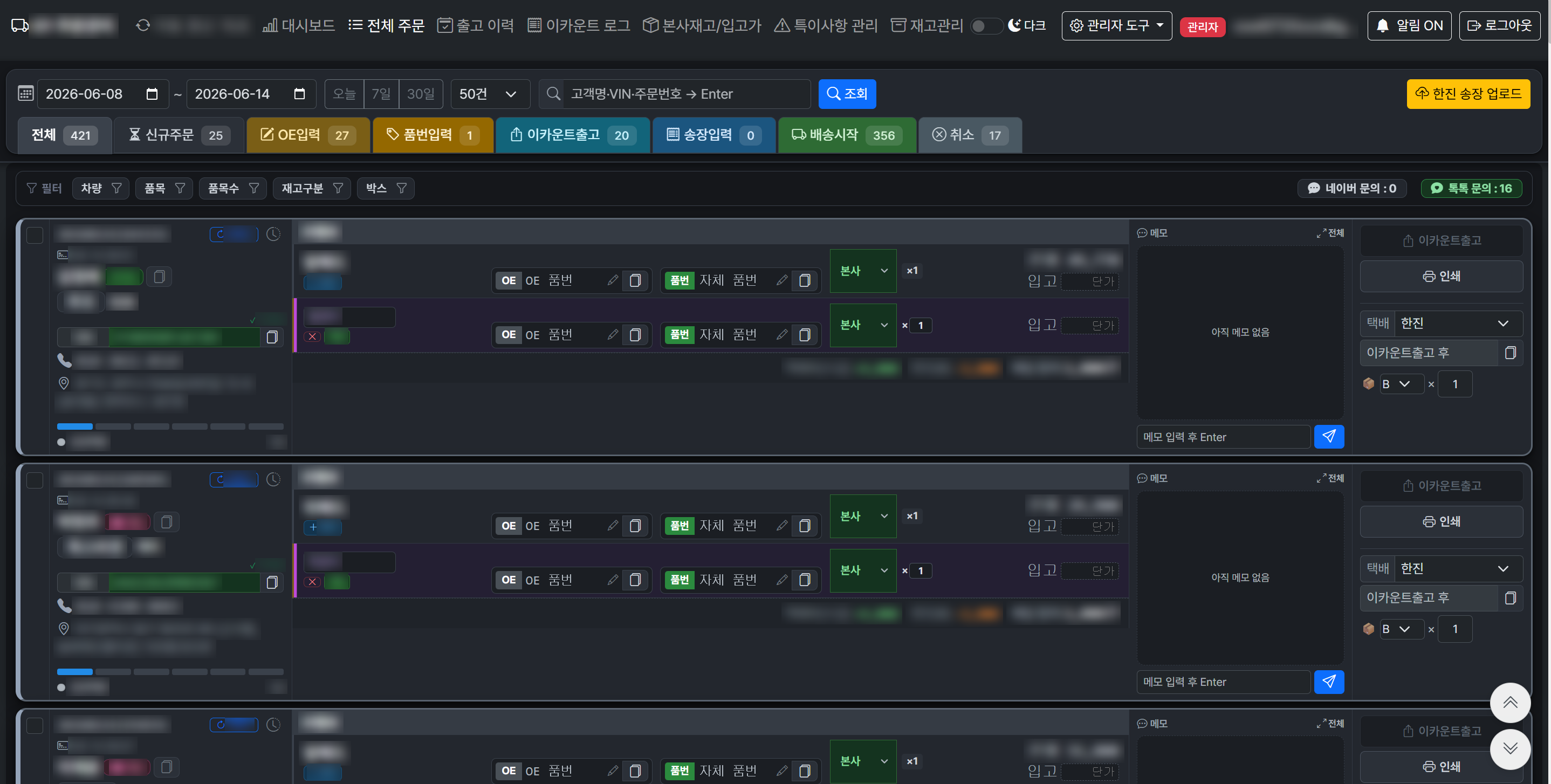Expand memo to full view in first order
The height and width of the screenshot is (784, 1551).
1329,233
